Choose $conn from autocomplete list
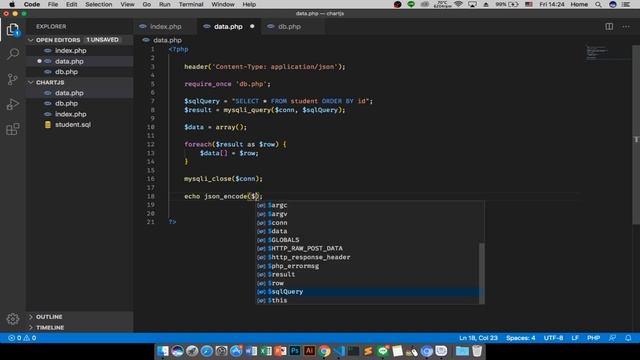640x360 pixels. click(367, 222)
